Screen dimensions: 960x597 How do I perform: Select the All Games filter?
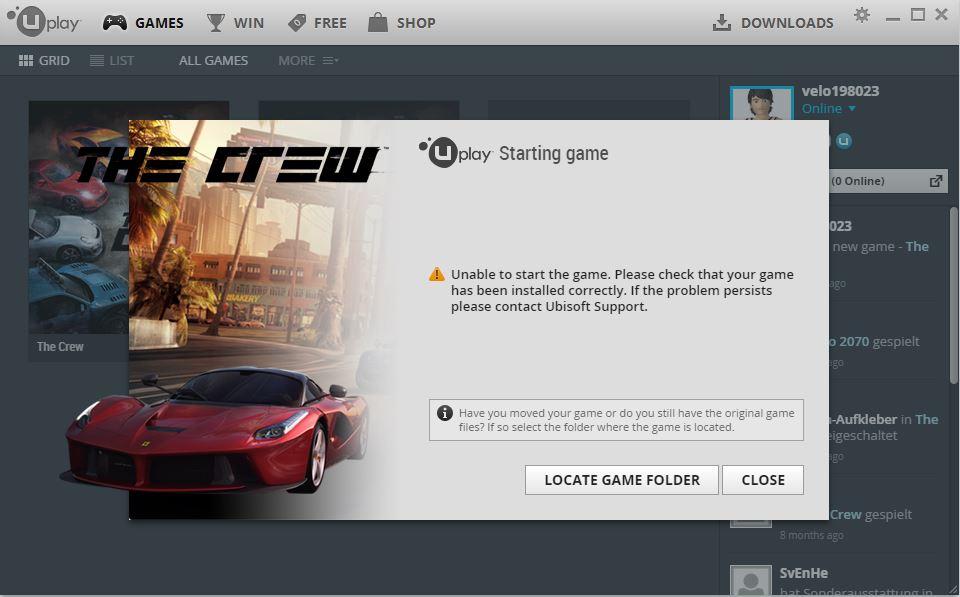(x=213, y=61)
